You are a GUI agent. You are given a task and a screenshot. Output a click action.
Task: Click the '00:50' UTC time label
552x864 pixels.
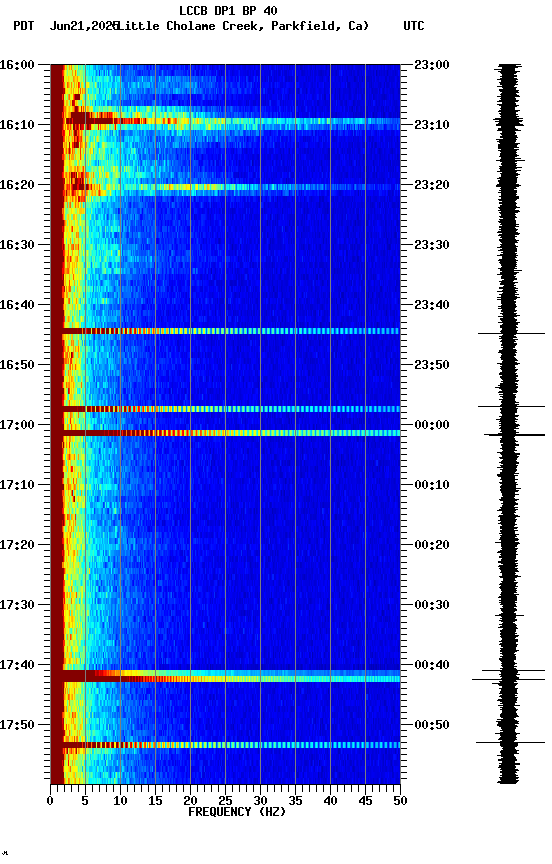tap(432, 725)
